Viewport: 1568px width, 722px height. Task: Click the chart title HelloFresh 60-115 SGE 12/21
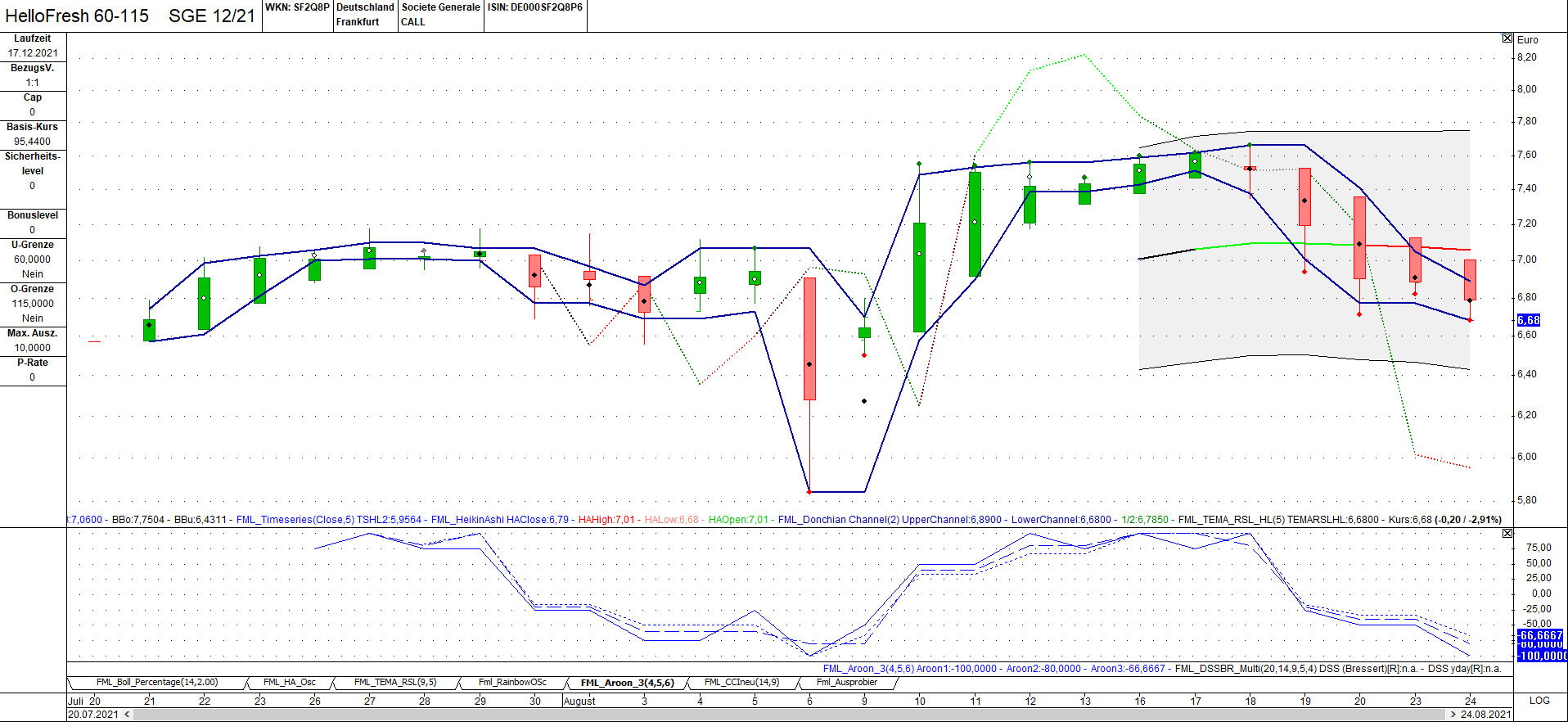click(x=130, y=16)
